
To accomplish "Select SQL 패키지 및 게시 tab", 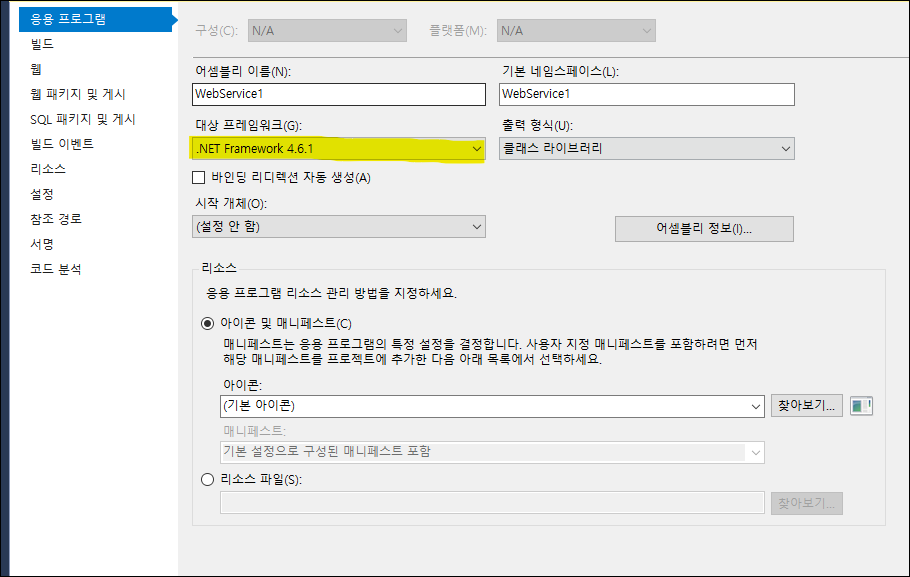I will [82, 119].
